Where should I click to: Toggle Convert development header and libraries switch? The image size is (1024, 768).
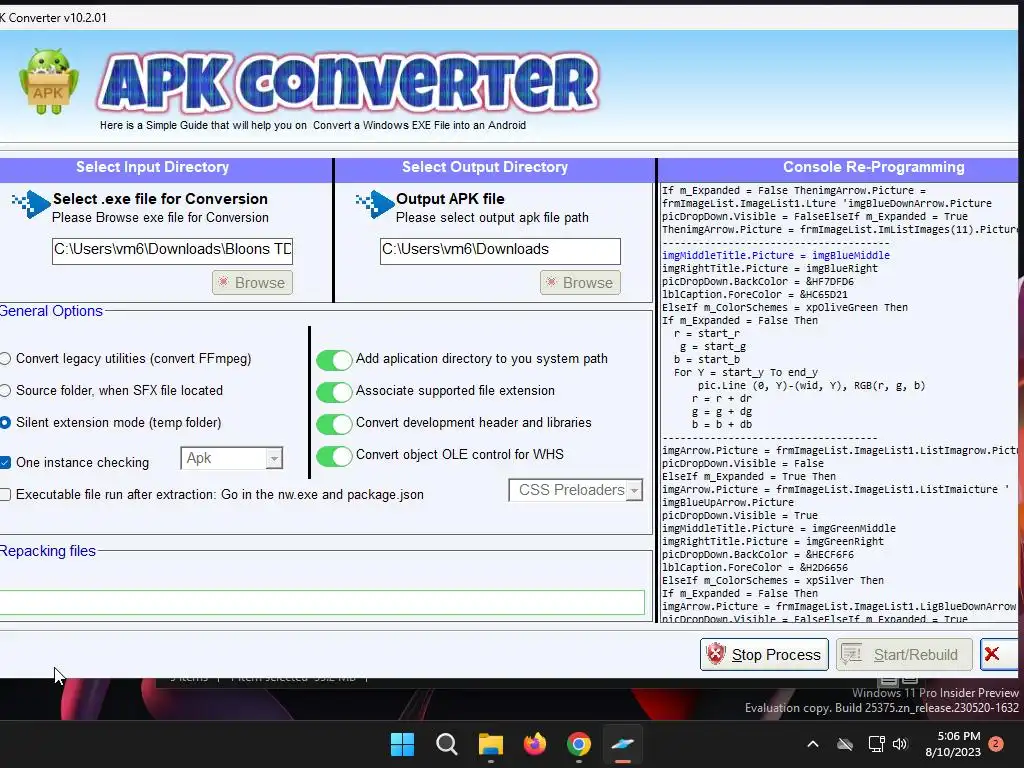(334, 423)
